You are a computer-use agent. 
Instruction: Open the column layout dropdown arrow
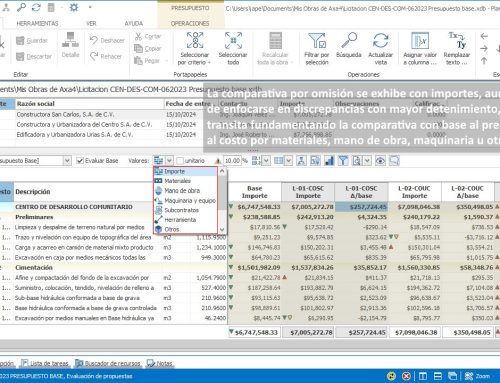pyautogui.click(x=288, y=161)
